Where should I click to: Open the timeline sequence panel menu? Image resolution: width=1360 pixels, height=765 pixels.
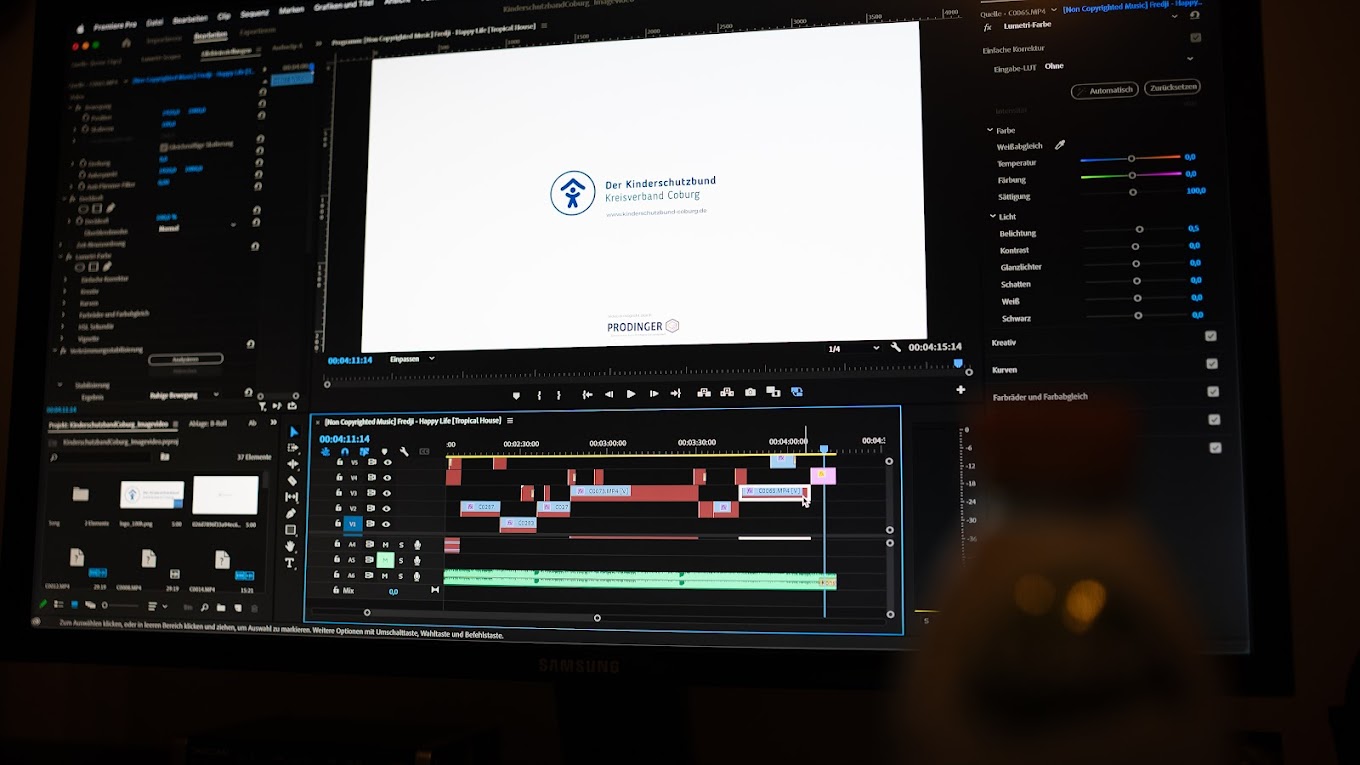510,421
